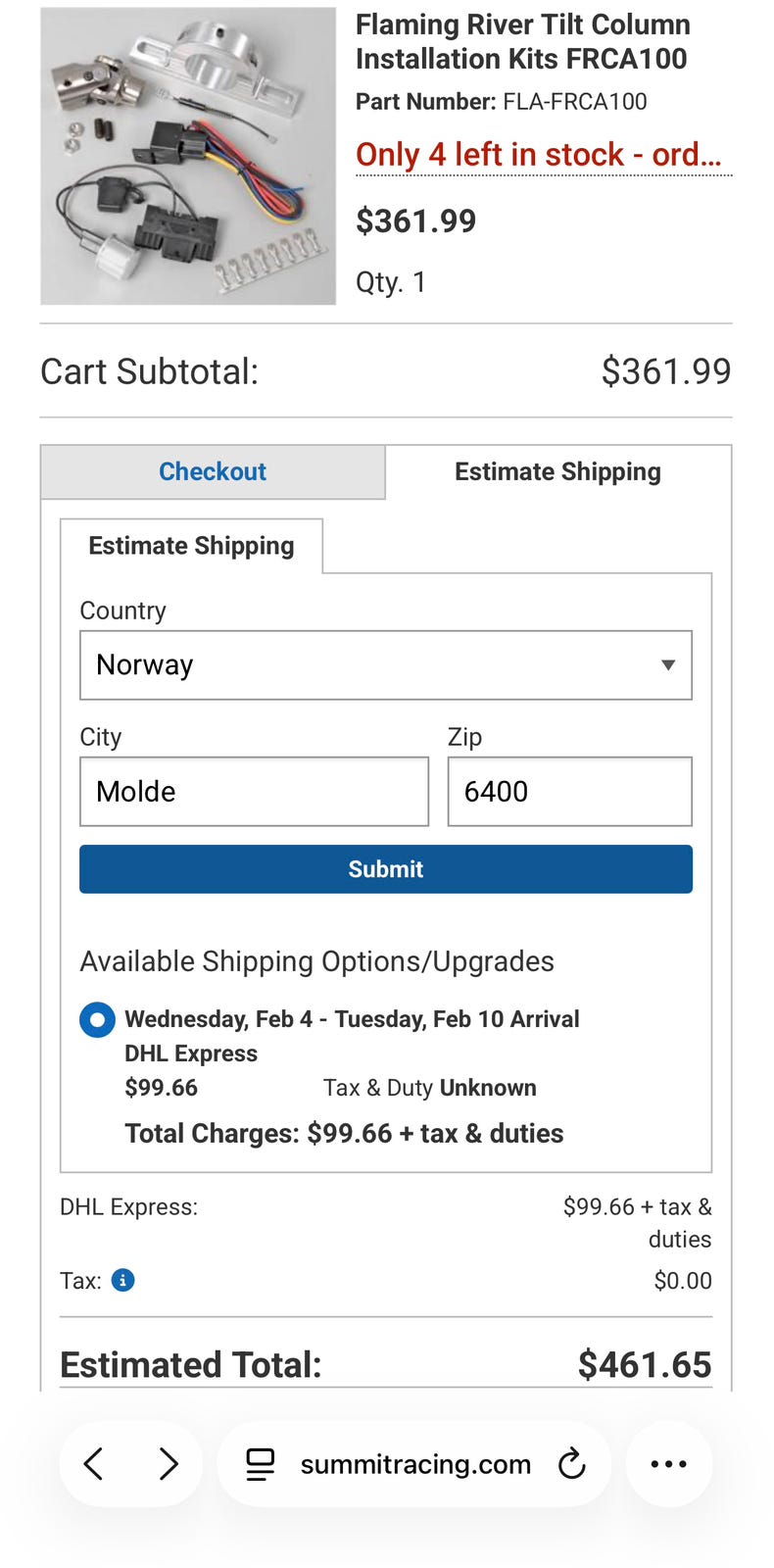Screen dimensions: 774x1568
Task: Select the DHL Express shipping radio button
Action: pyautogui.click(x=97, y=1019)
